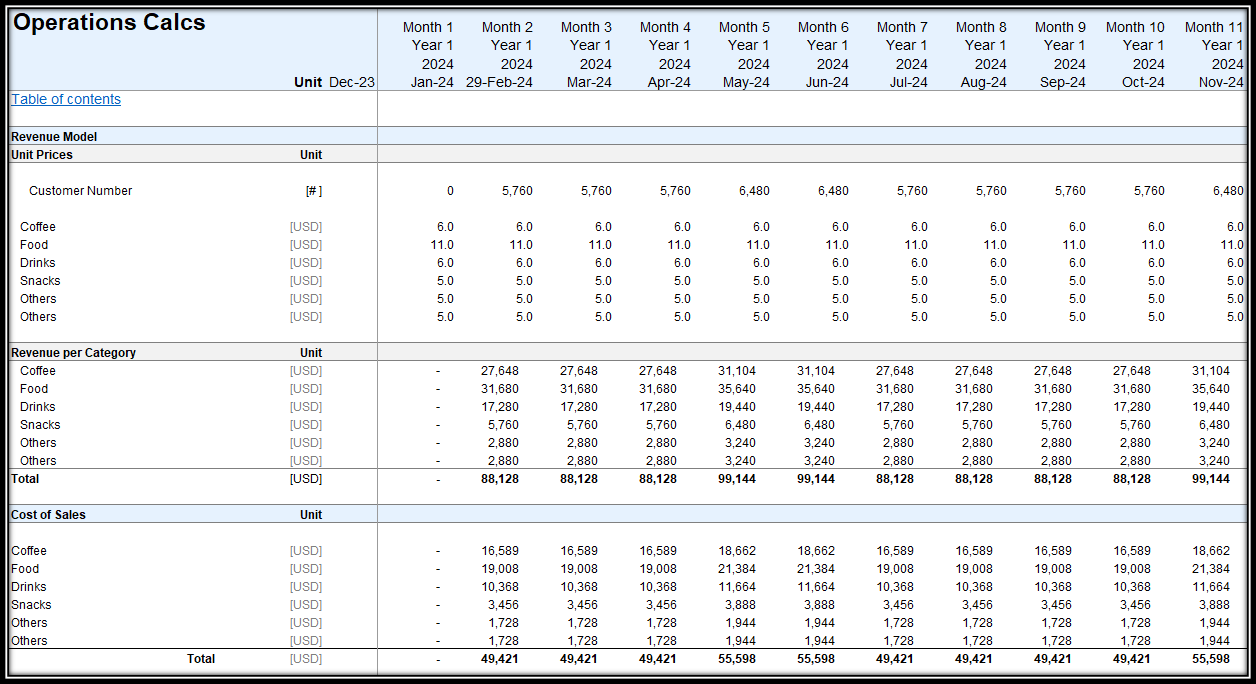Click Coffee revenue value for Month 2
The width and height of the screenshot is (1256, 684).
499,371
